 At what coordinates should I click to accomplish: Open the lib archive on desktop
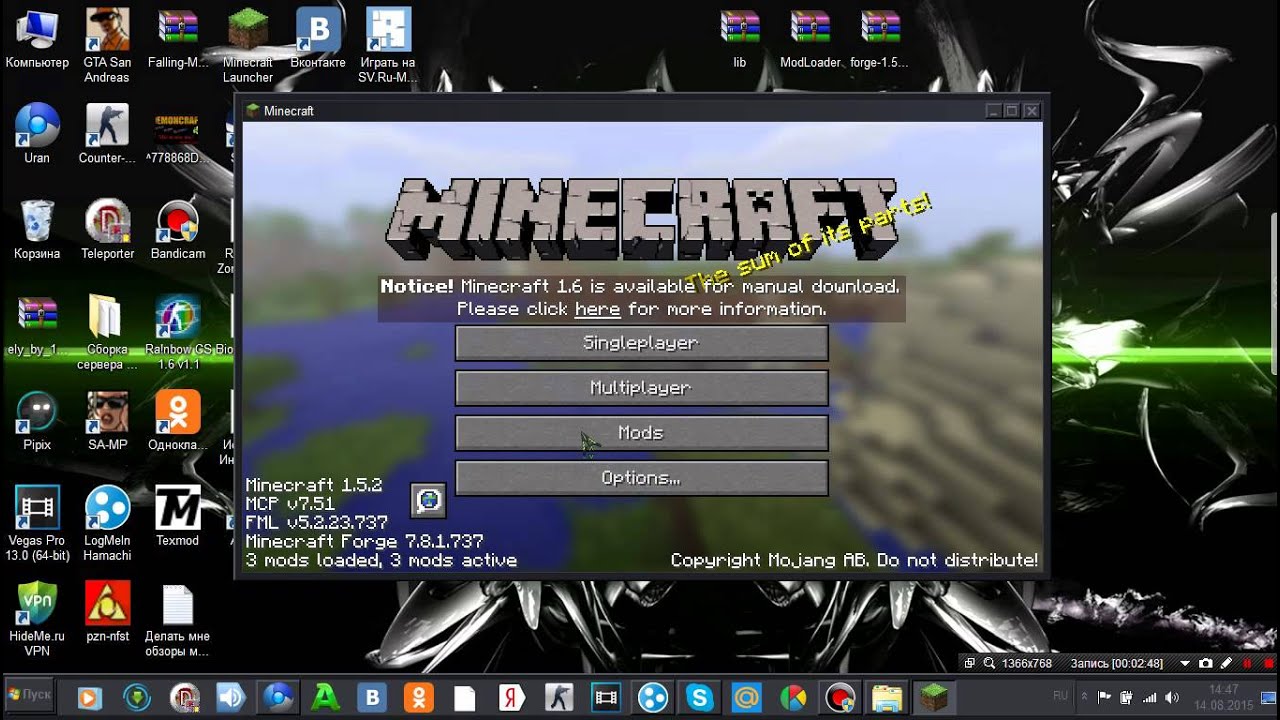[x=740, y=40]
